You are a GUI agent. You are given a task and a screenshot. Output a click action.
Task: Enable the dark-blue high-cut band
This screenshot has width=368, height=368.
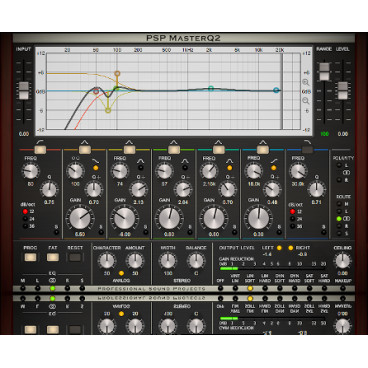(x=307, y=150)
